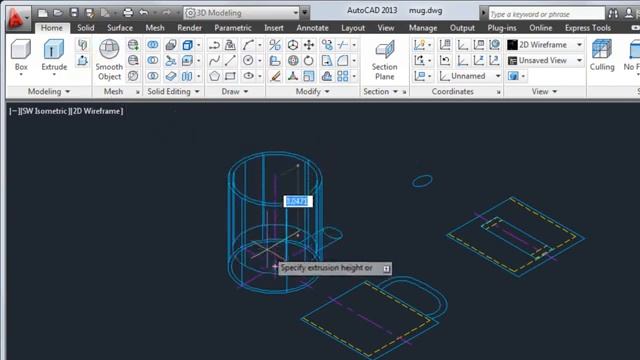
Task: Click the Output ribbon tab
Action: coord(462,28)
